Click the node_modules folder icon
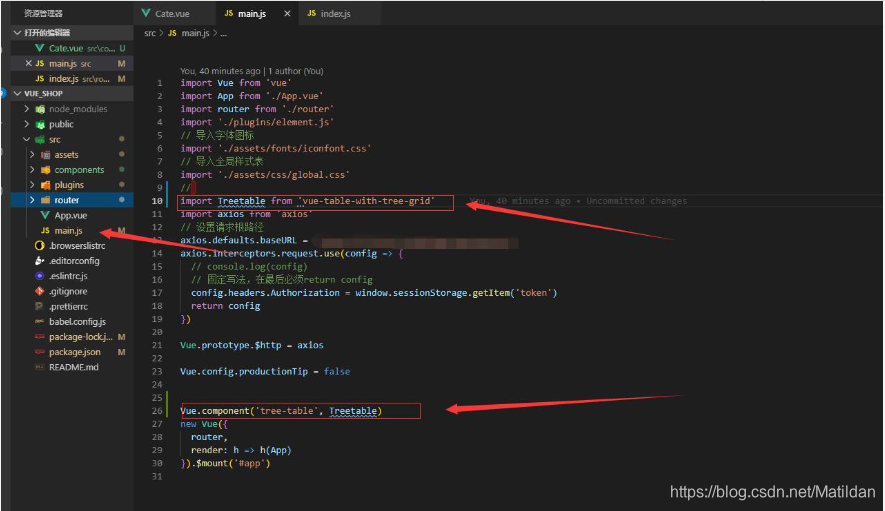This screenshot has height=511, width=885. [x=40, y=109]
